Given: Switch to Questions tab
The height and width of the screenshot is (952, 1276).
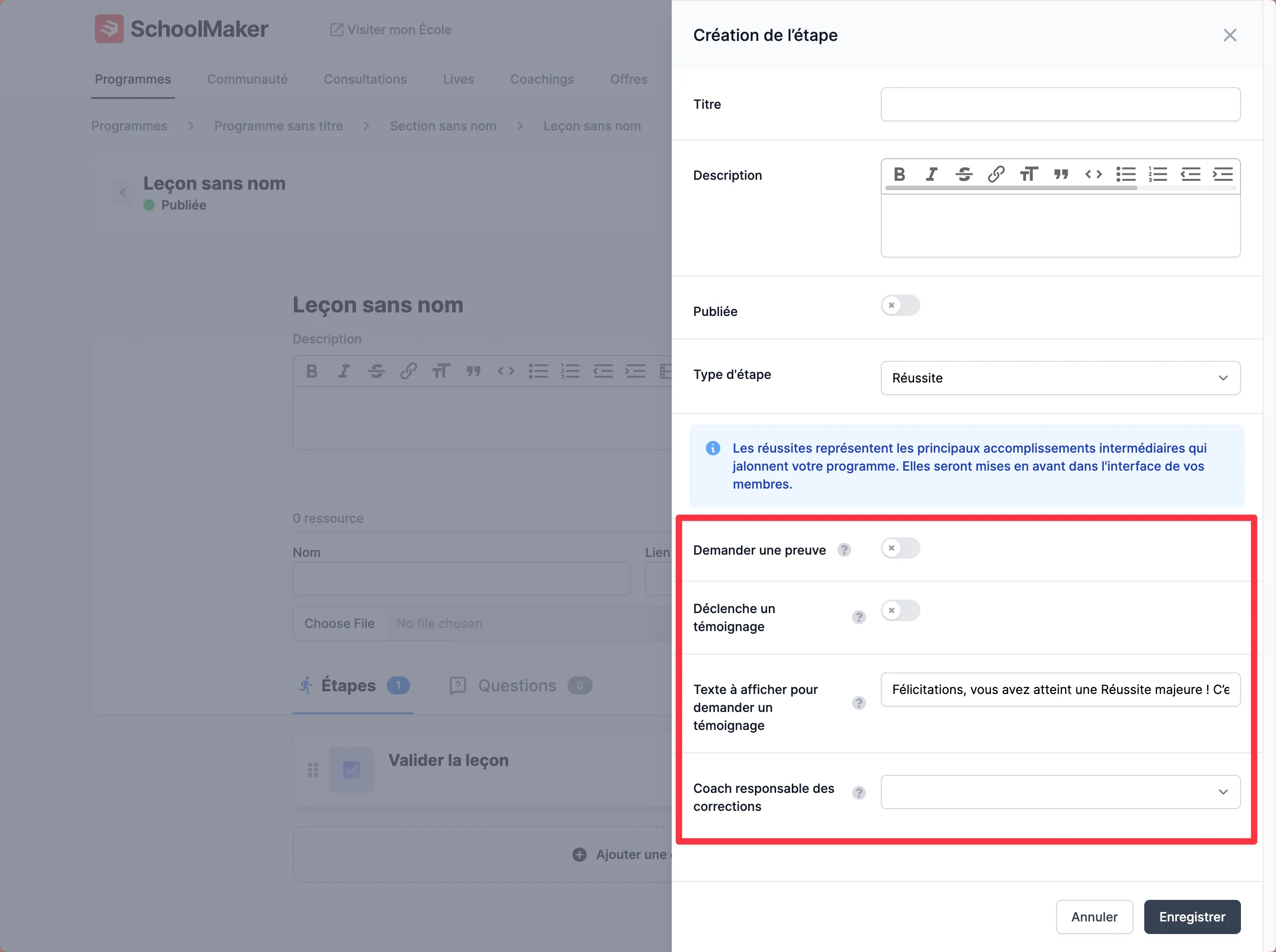Looking at the screenshot, I should (521, 686).
